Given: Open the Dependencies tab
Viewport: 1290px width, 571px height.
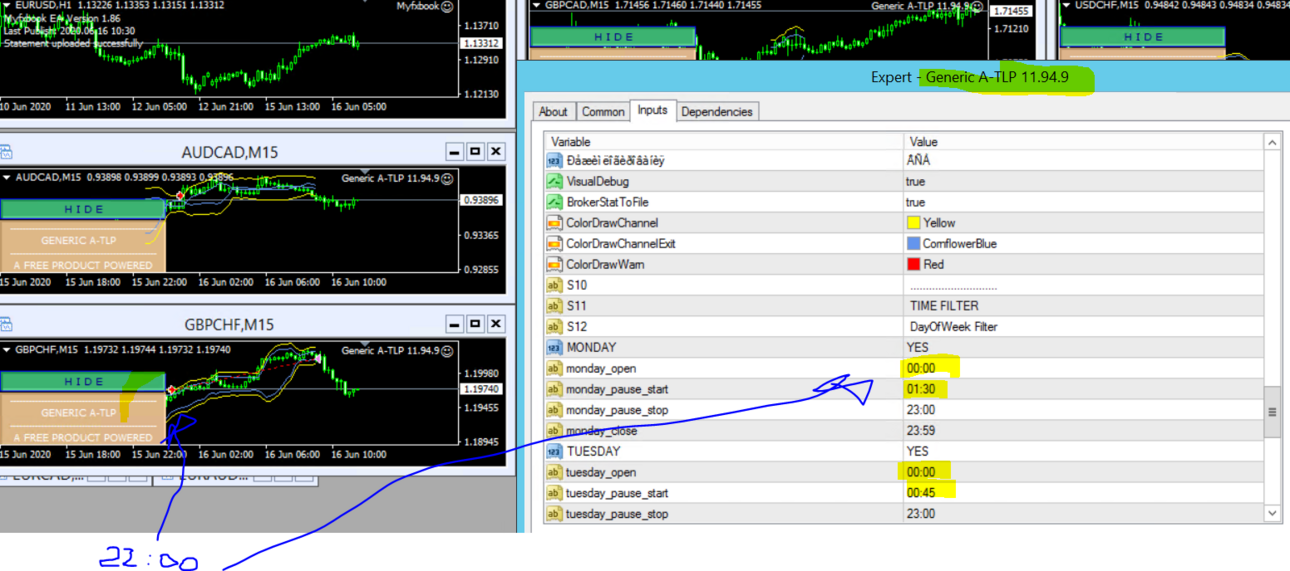Looking at the screenshot, I should point(717,112).
